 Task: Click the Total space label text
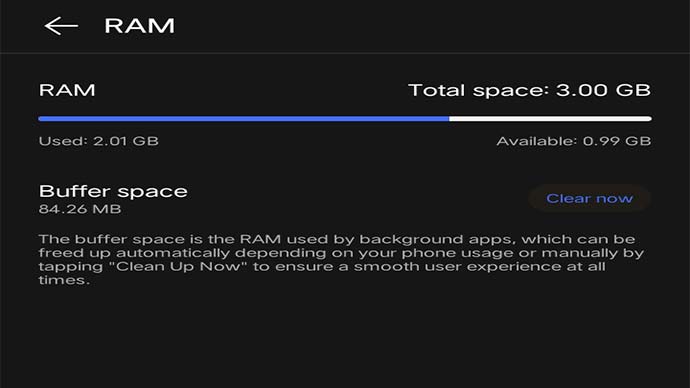pos(479,90)
